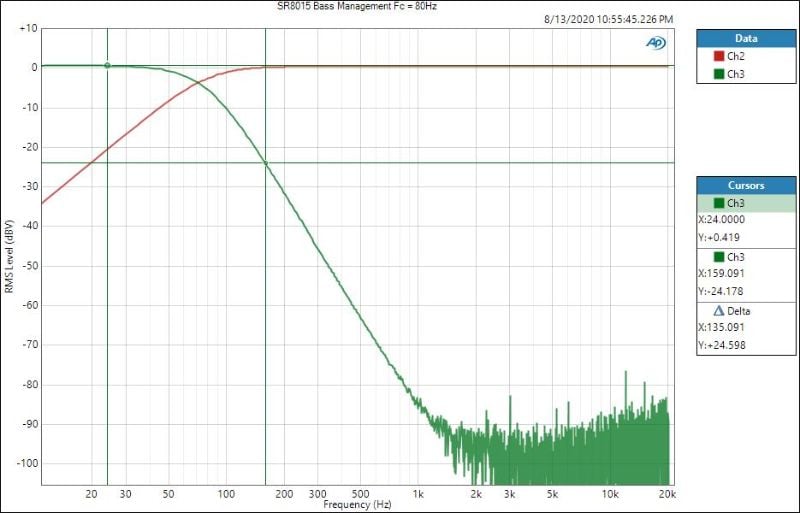
Task: Select the cursor marker at 159 Hz crossing
Action: 265,163
